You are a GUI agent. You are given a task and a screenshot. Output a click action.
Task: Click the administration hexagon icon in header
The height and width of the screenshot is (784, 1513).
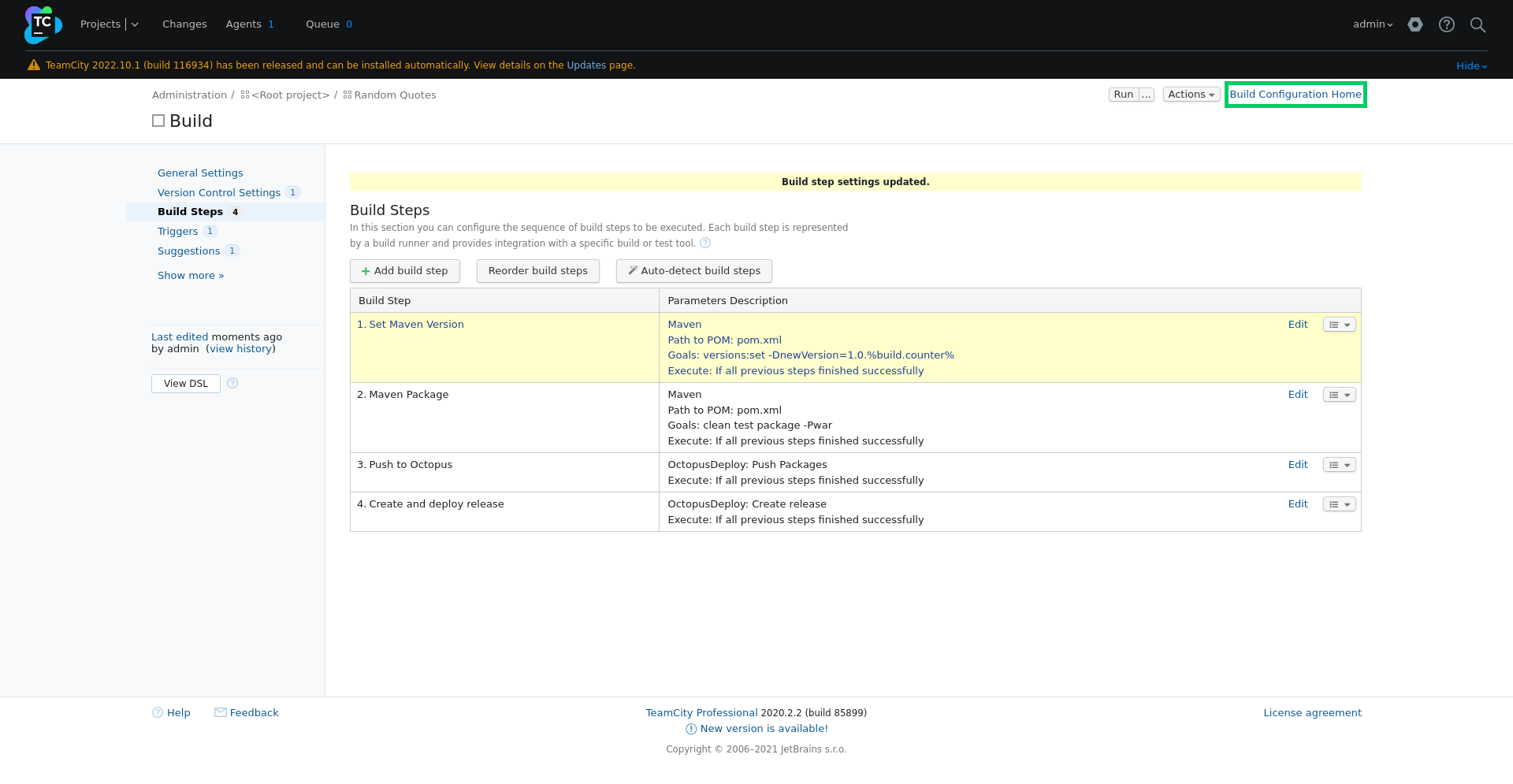click(x=1415, y=24)
